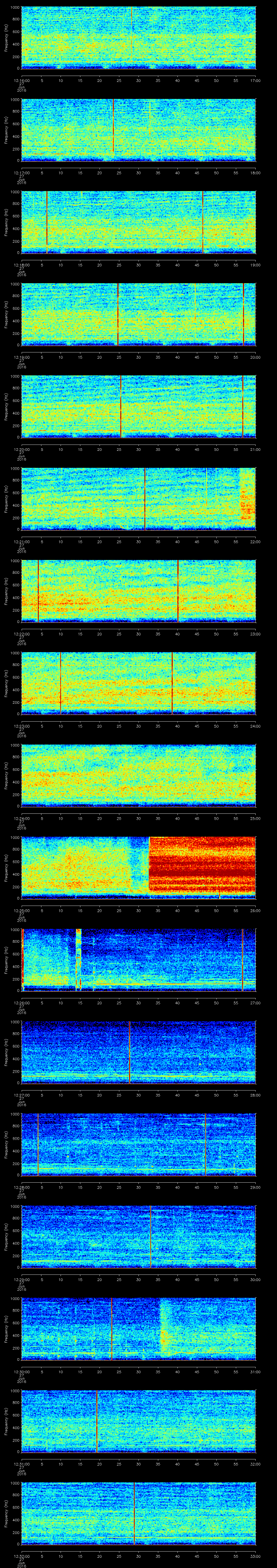Image resolution: width=277 pixels, height=1568 pixels.
Task: Click the 32:00 end time label
Action: coord(256,1464)
